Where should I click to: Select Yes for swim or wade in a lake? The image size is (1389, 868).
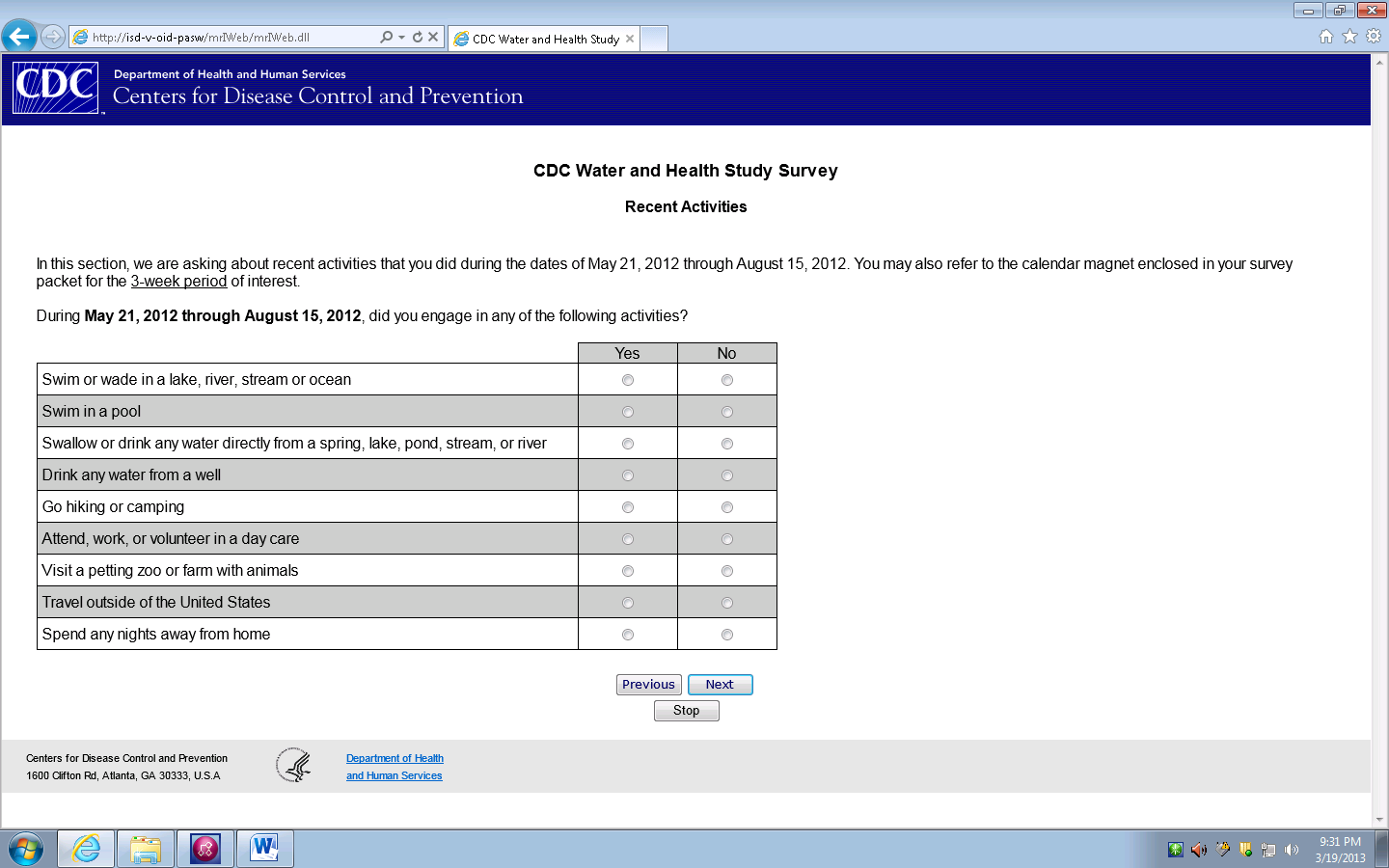pyautogui.click(x=628, y=380)
